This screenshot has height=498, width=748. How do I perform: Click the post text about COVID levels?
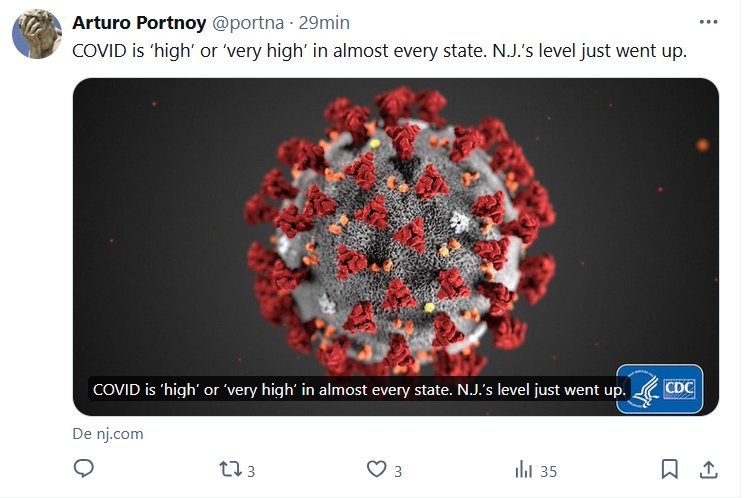pyautogui.click(x=380, y=51)
